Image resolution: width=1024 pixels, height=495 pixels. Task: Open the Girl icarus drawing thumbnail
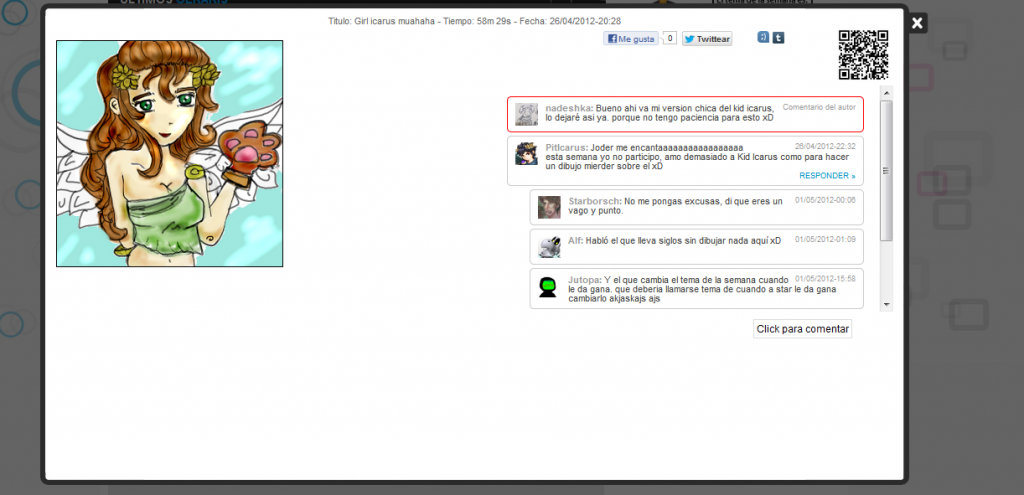point(170,153)
